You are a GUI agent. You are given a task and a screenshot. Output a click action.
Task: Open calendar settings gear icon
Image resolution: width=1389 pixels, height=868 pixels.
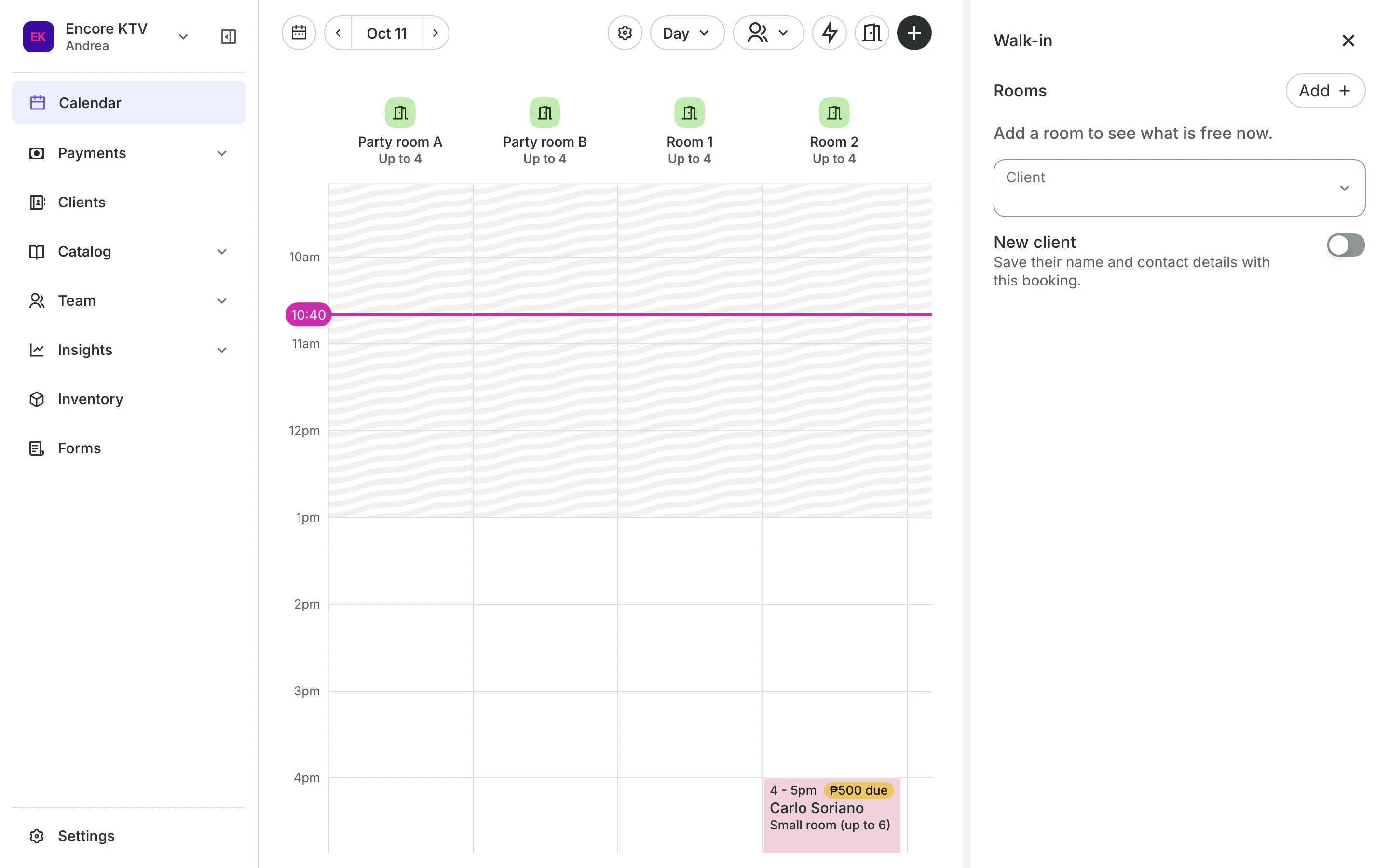click(625, 33)
